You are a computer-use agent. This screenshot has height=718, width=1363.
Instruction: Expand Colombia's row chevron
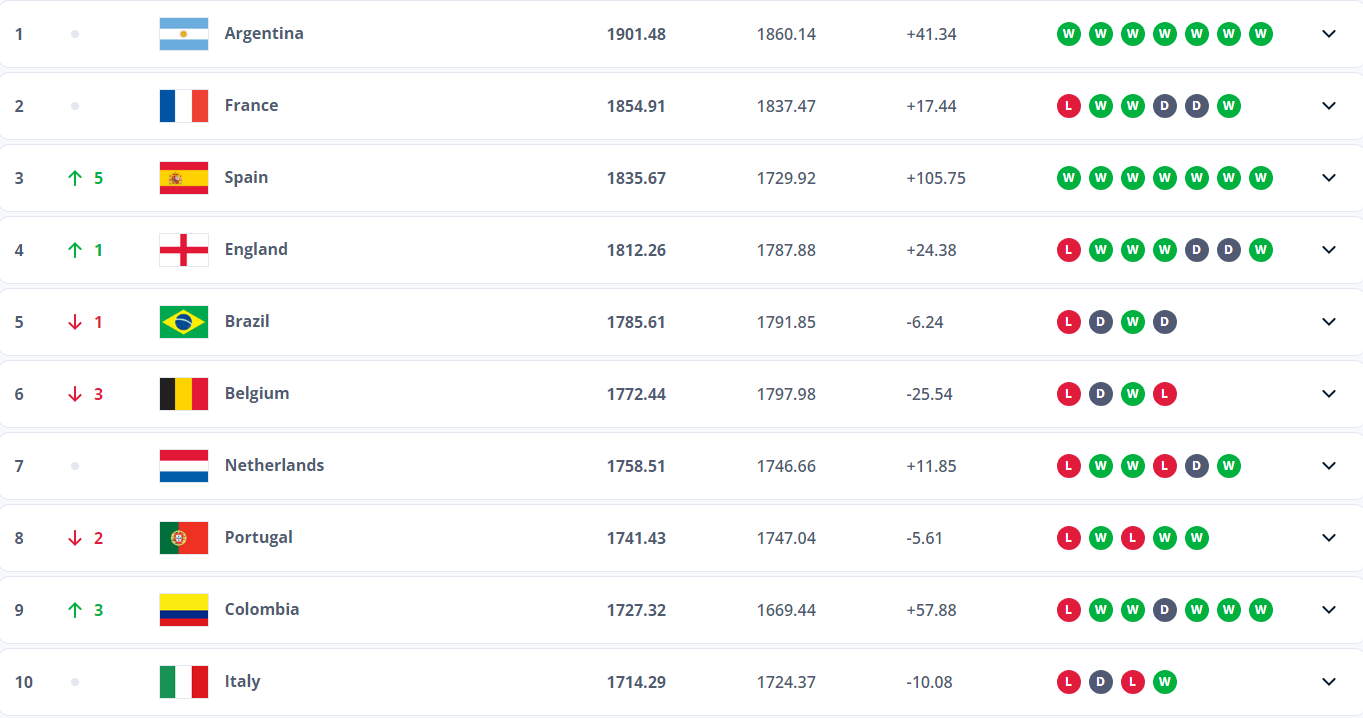pyautogui.click(x=1329, y=610)
